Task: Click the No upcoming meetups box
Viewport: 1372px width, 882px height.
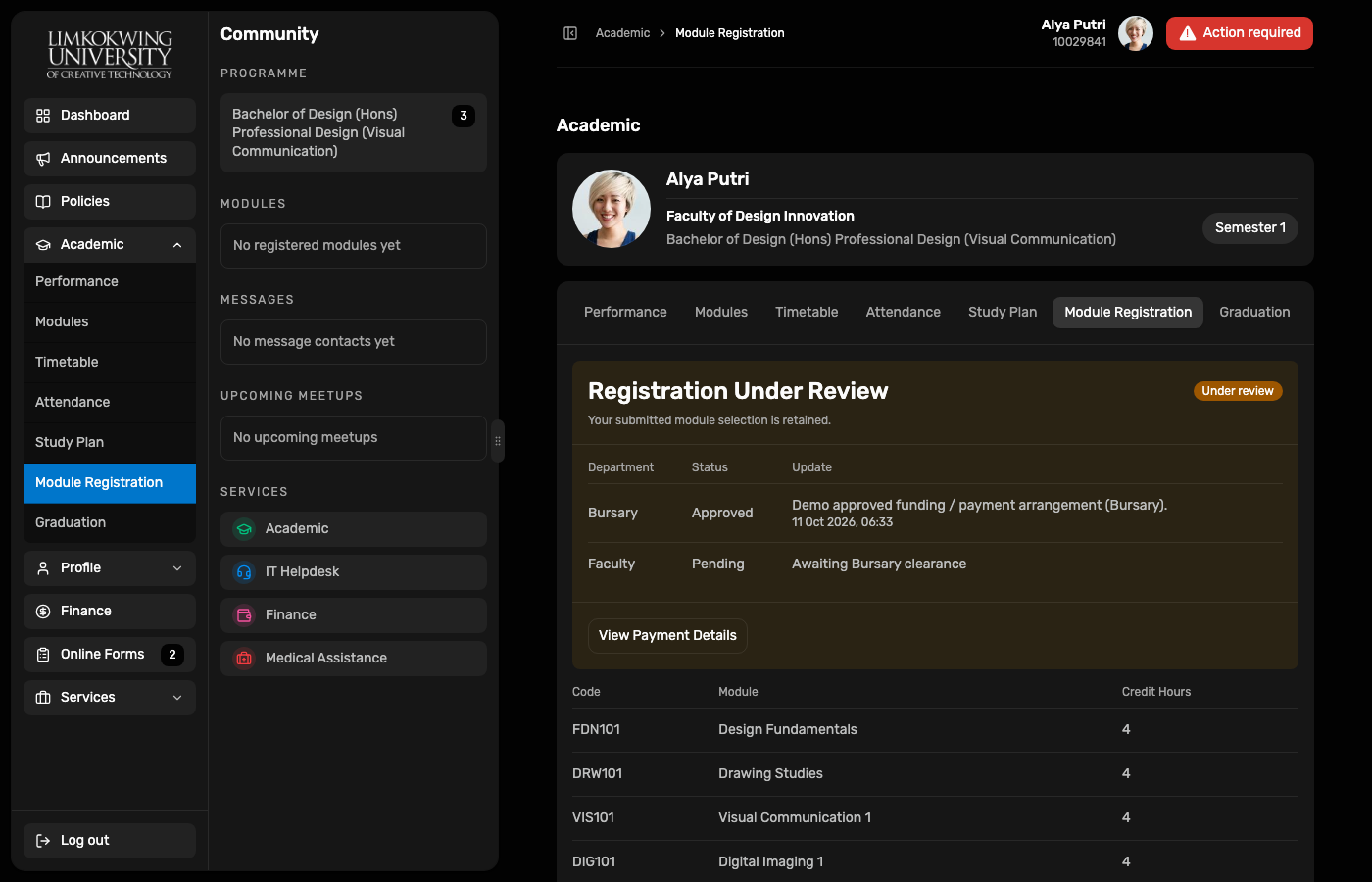Action: coord(354,438)
